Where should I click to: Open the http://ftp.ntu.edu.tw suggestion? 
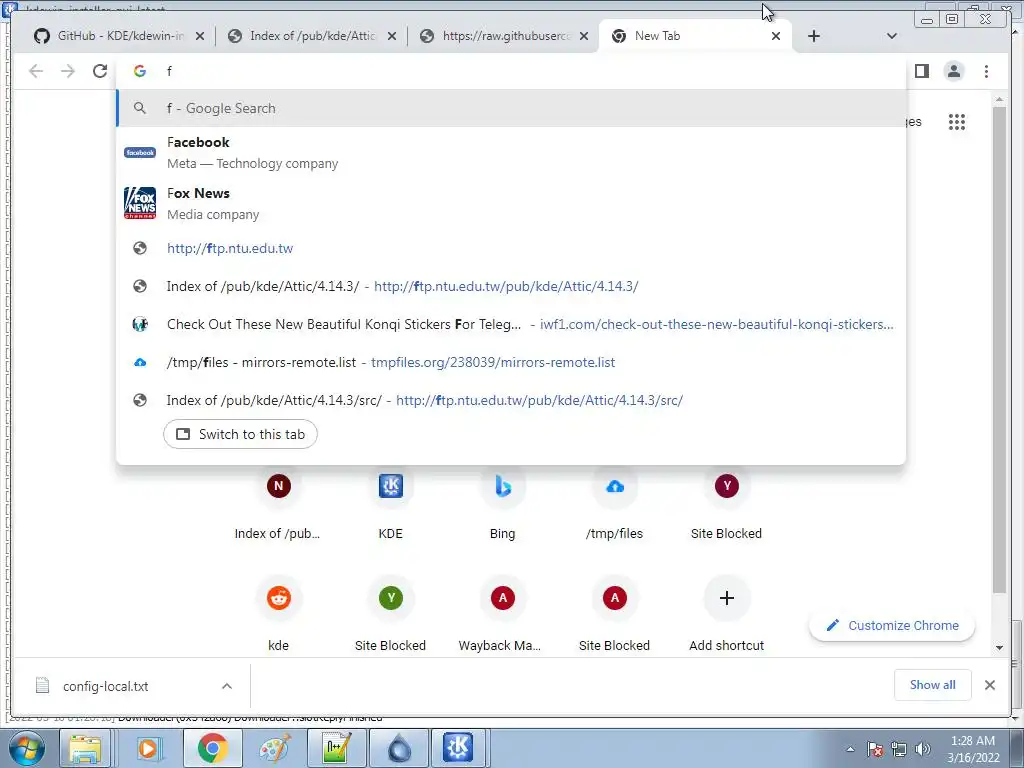click(x=511, y=248)
